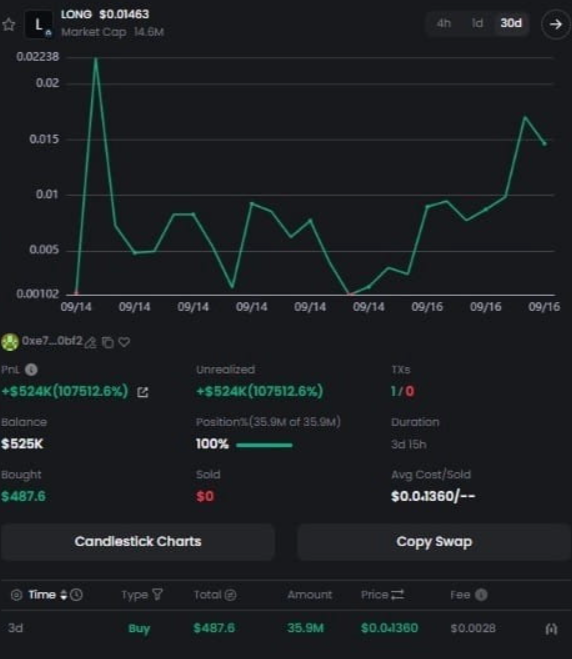
Task: Click the chart peak near 0.02238
Action: click(96, 60)
